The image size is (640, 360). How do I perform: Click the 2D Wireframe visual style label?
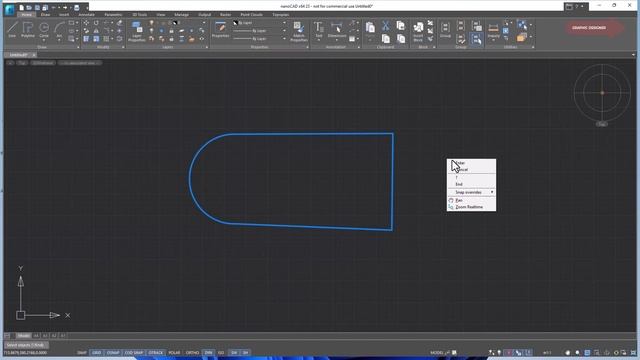(43, 63)
